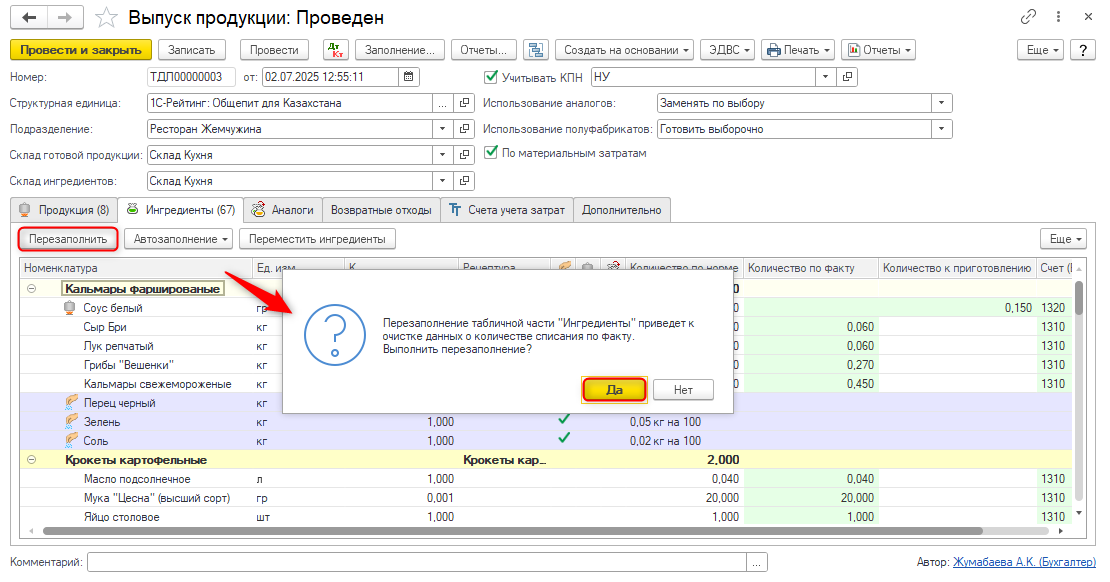This screenshot has height=582, width=1110.
Task: Open Структурная единица item form icon
Action: [x=464, y=103]
